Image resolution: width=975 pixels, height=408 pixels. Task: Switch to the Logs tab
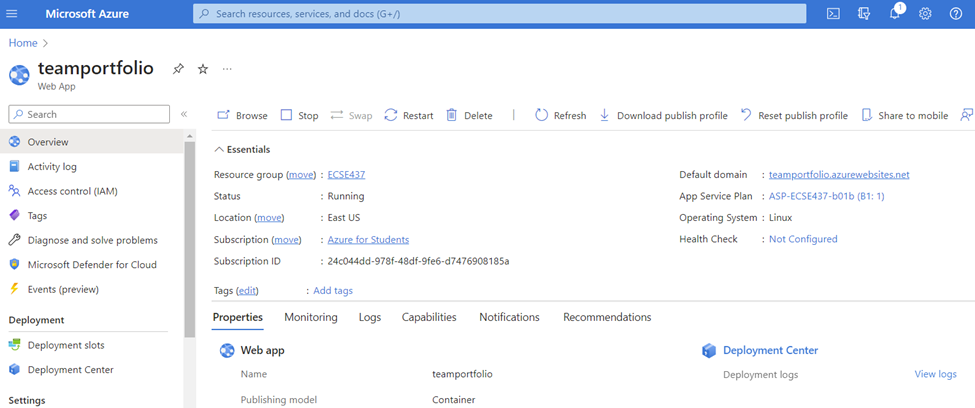(370, 317)
